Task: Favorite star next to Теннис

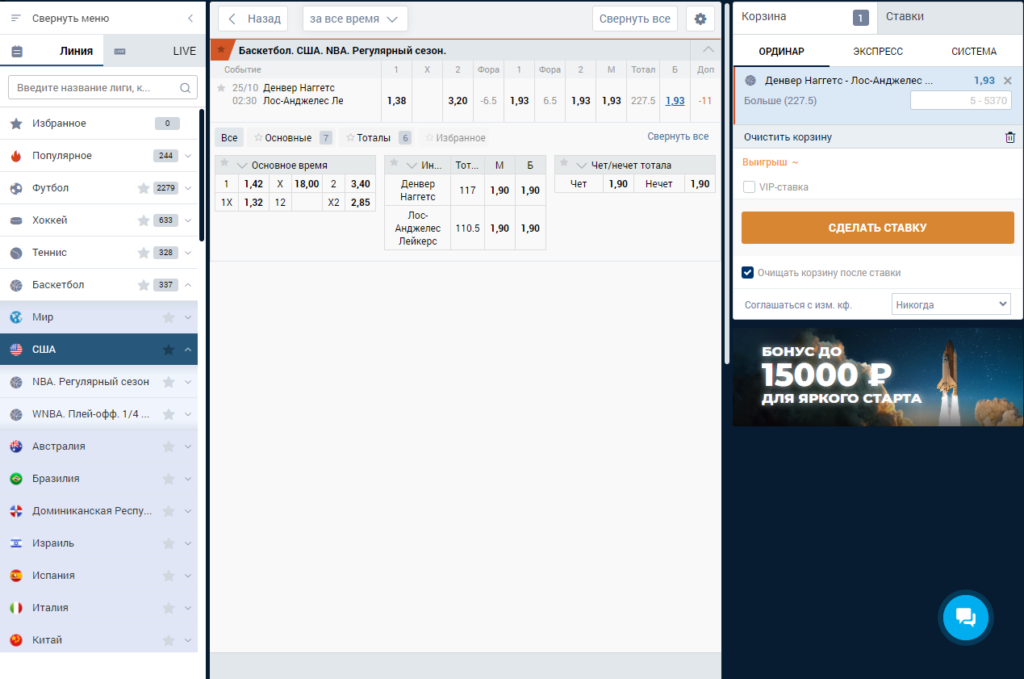Action: click(x=144, y=253)
